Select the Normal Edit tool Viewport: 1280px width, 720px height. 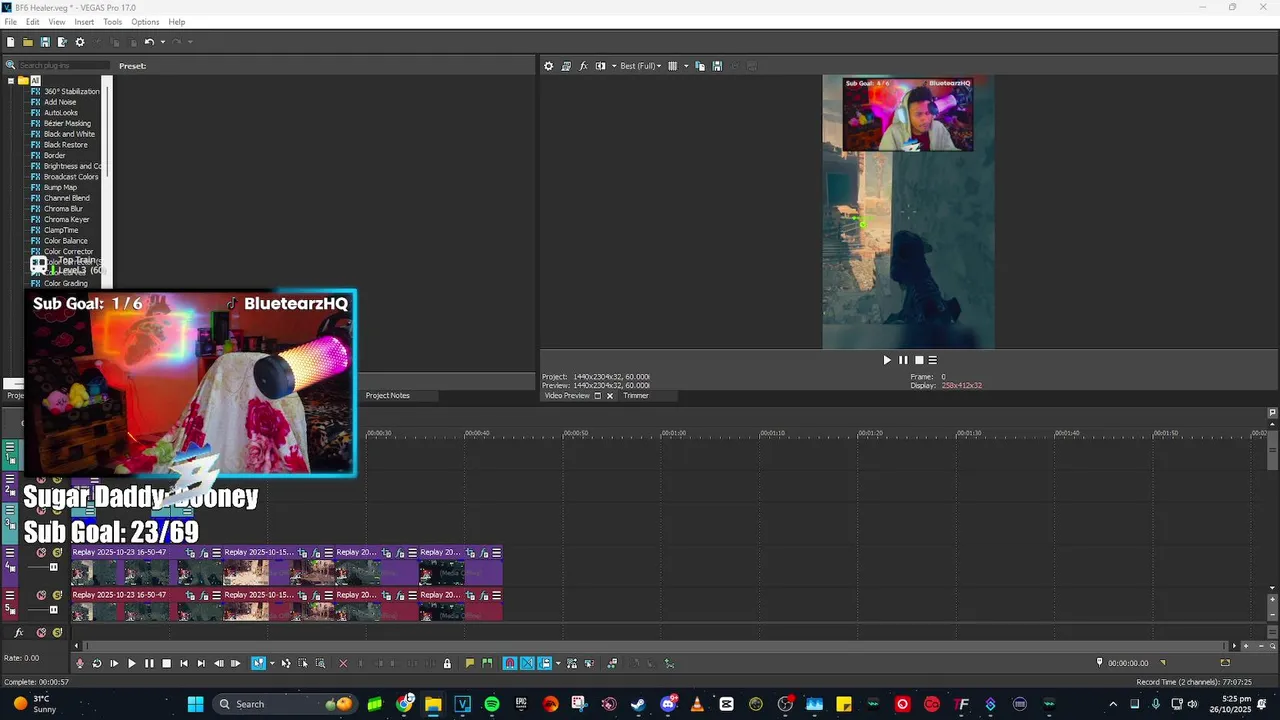coord(258,663)
